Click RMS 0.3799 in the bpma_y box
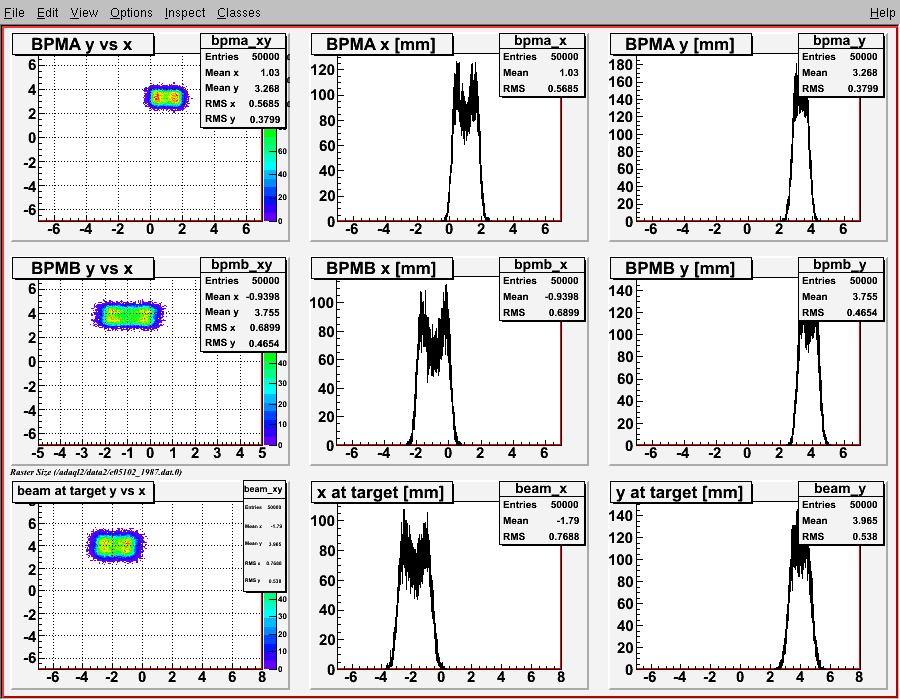This screenshot has height=700, width=900. point(841,89)
